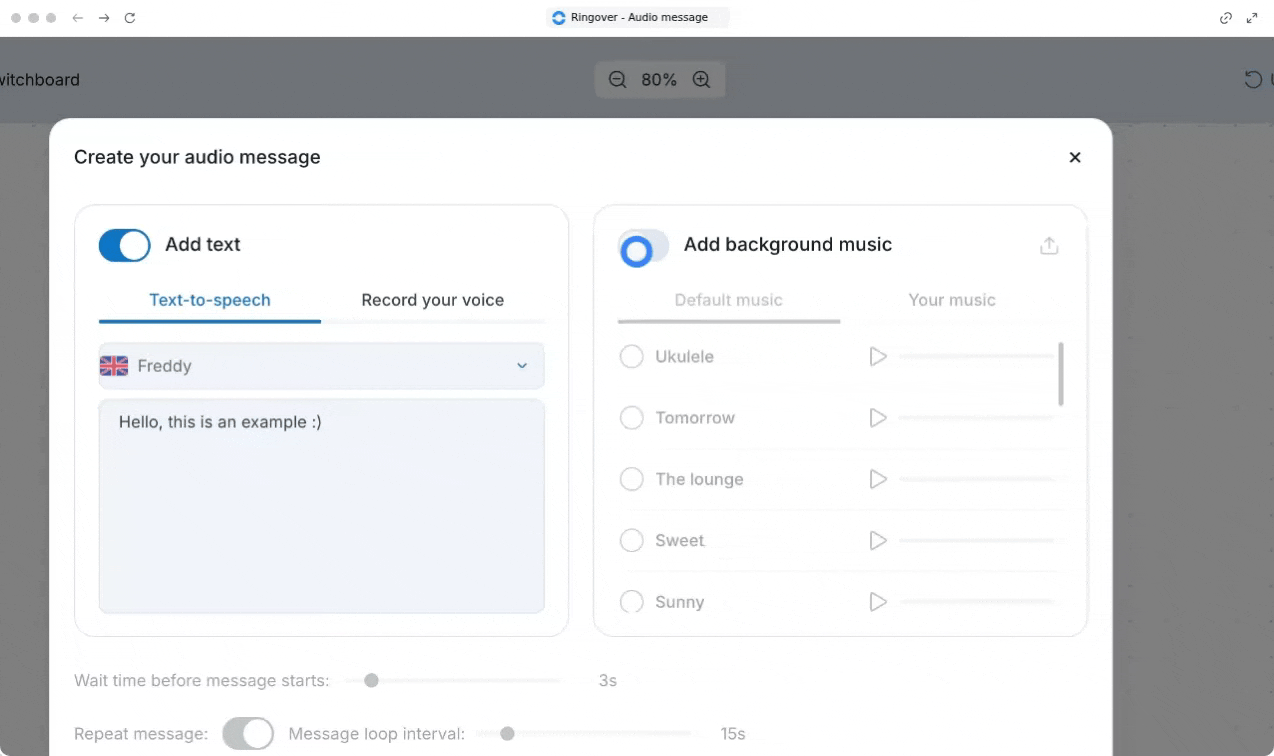
Task: Click the 'Message loop interval' label
Action: click(x=377, y=734)
